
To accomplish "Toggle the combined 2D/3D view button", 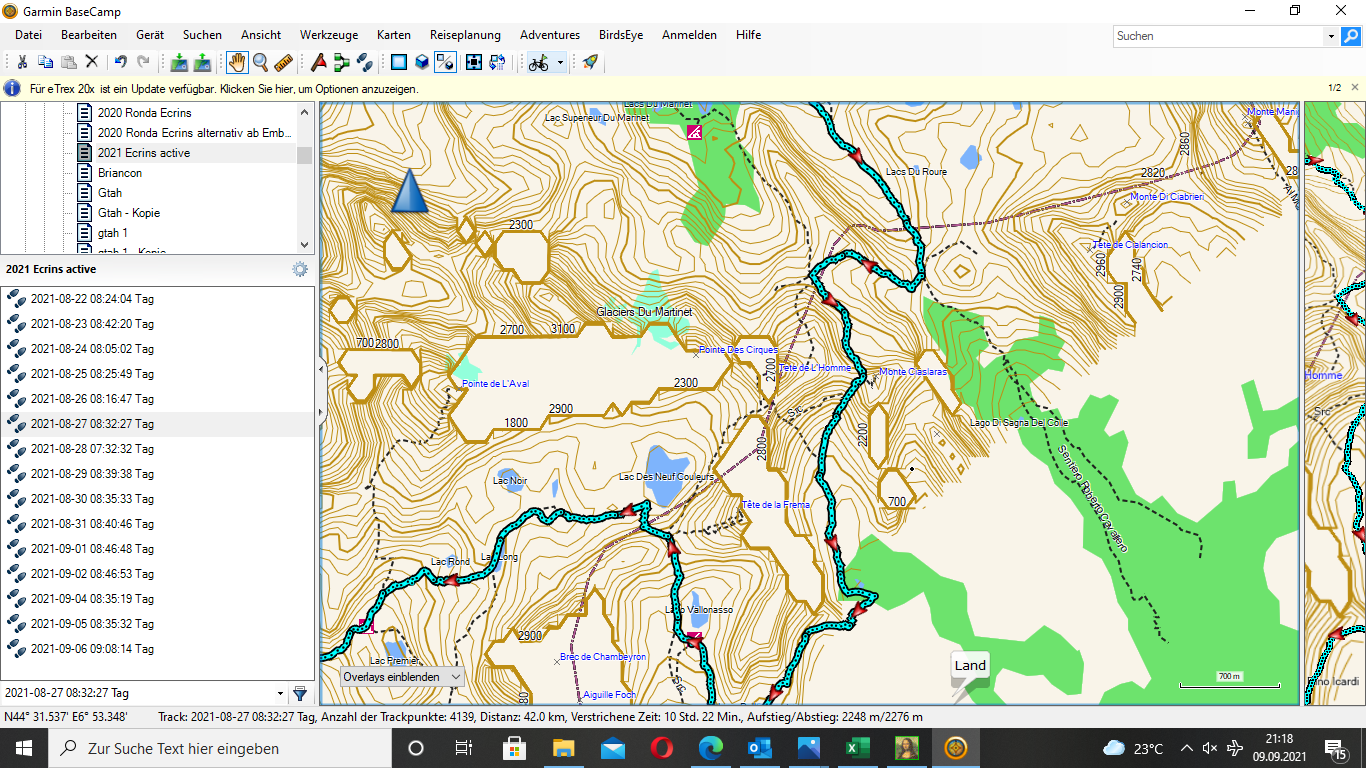I will (446, 62).
